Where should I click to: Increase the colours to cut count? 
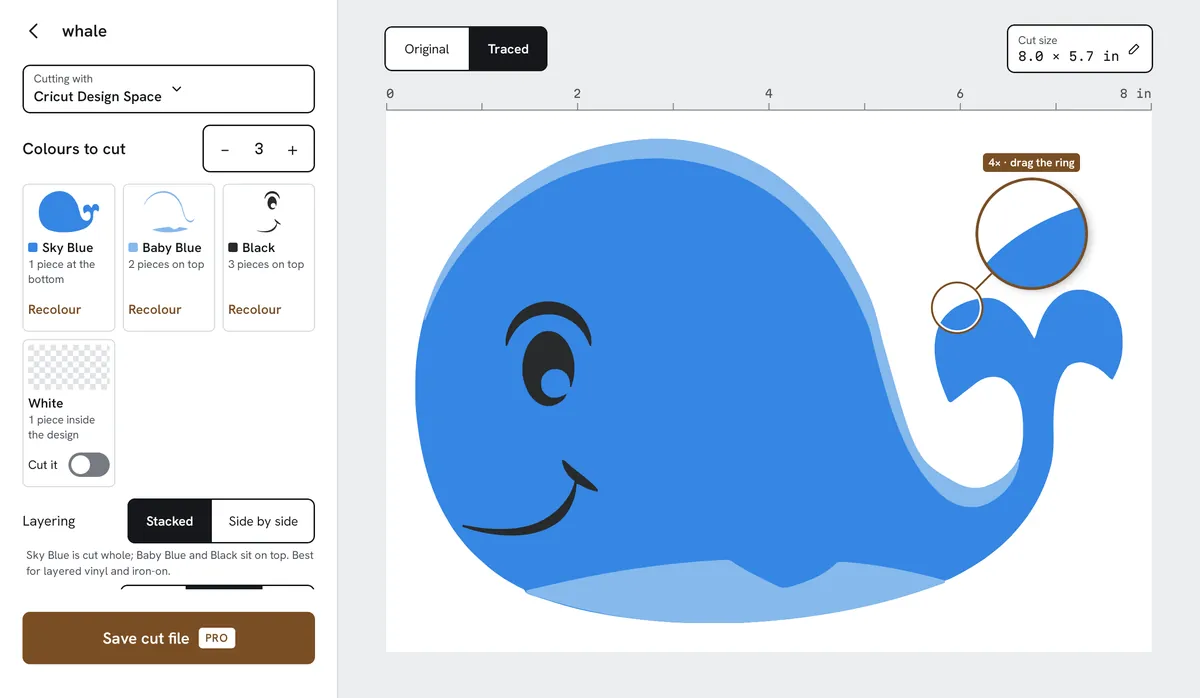(x=292, y=149)
